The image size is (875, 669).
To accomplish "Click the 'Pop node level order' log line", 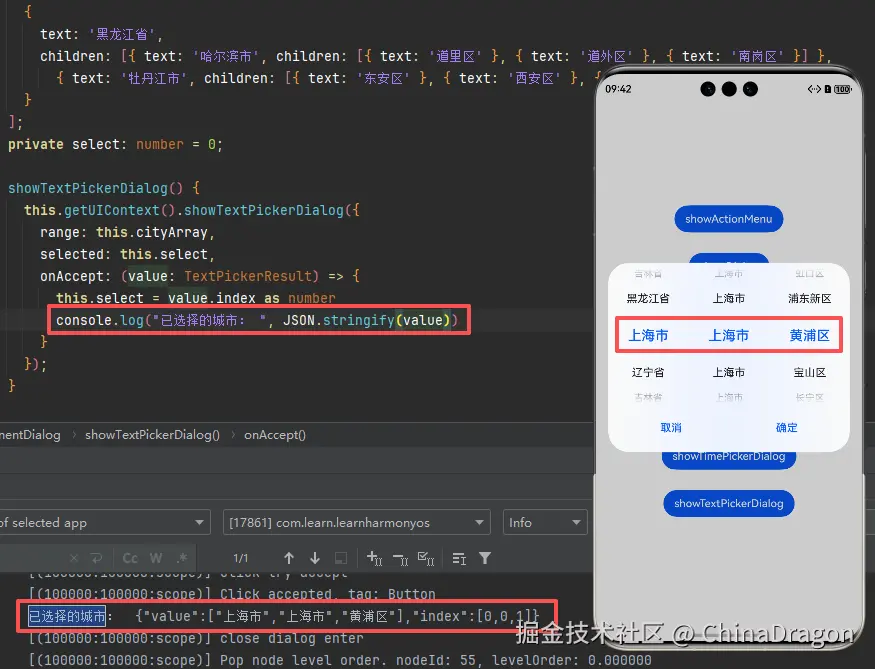I will tap(340, 661).
